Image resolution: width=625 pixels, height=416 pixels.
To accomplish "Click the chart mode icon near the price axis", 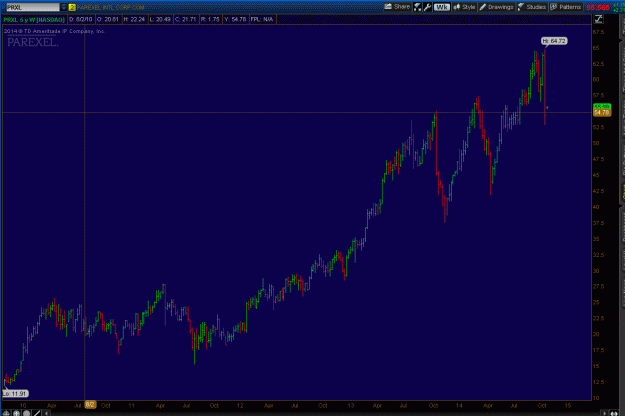I will (598, 19).
